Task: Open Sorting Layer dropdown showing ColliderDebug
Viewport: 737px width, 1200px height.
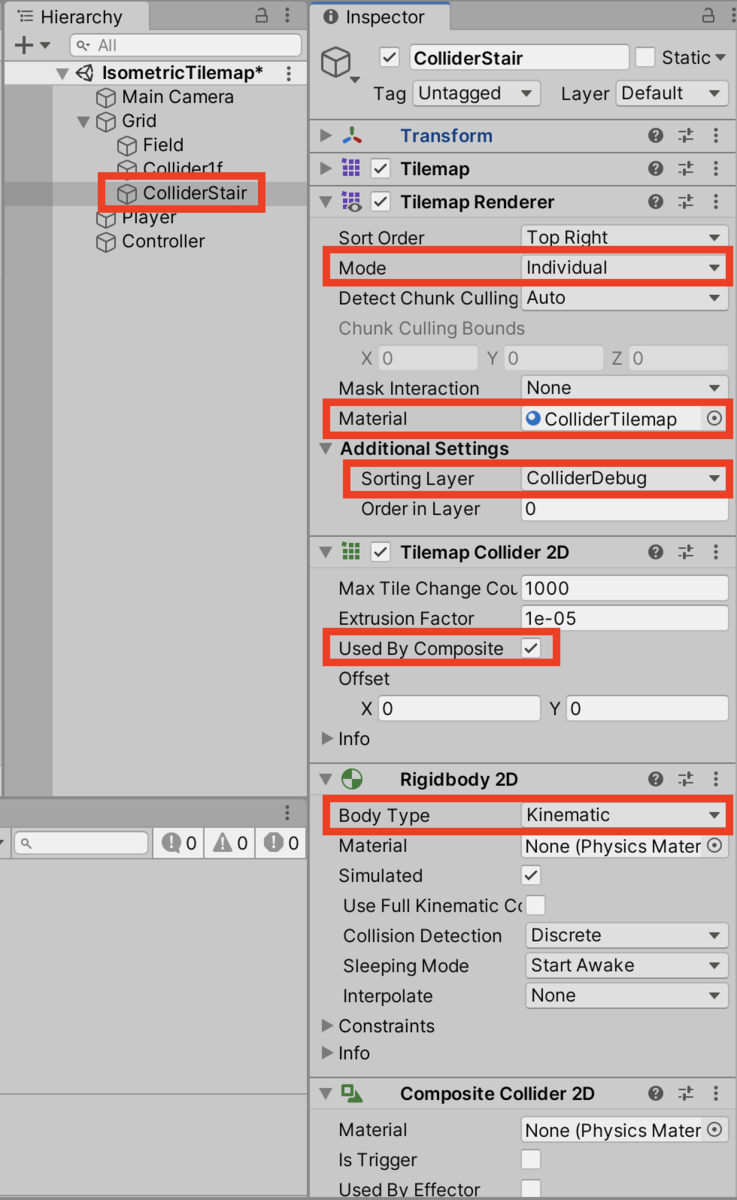Action: coord(625,478)
